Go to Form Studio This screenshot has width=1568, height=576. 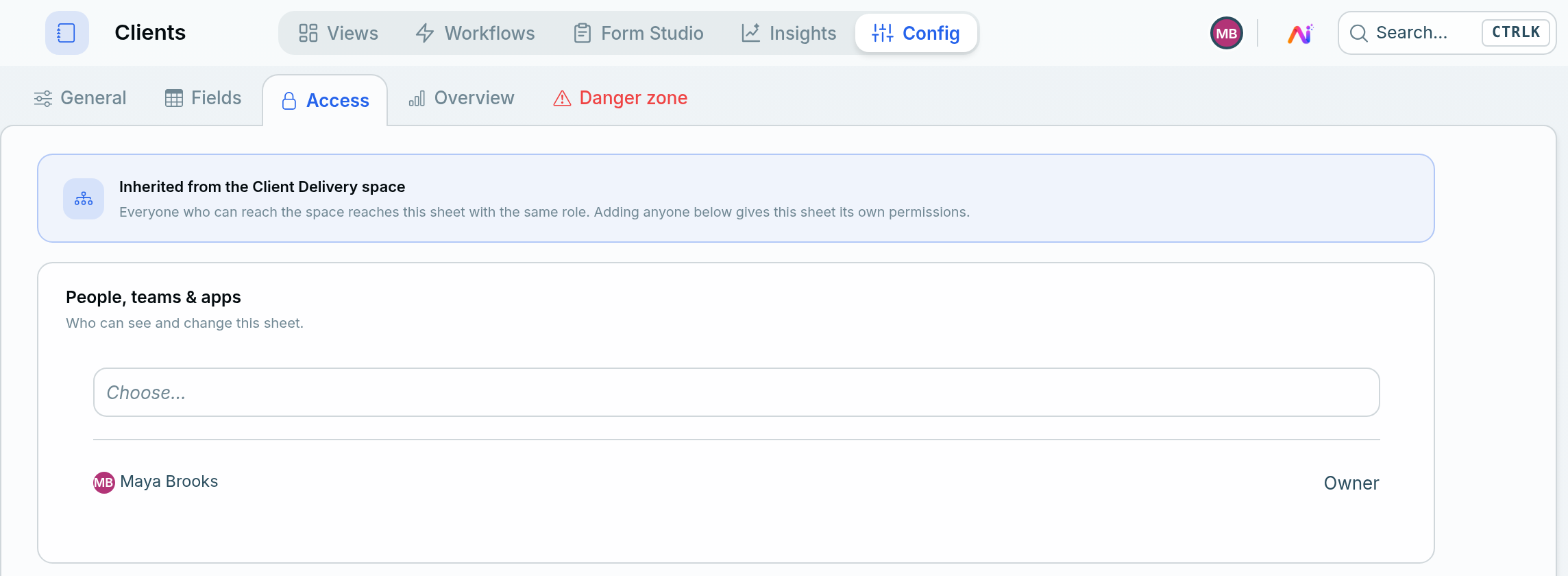click(x=639, y=33)
